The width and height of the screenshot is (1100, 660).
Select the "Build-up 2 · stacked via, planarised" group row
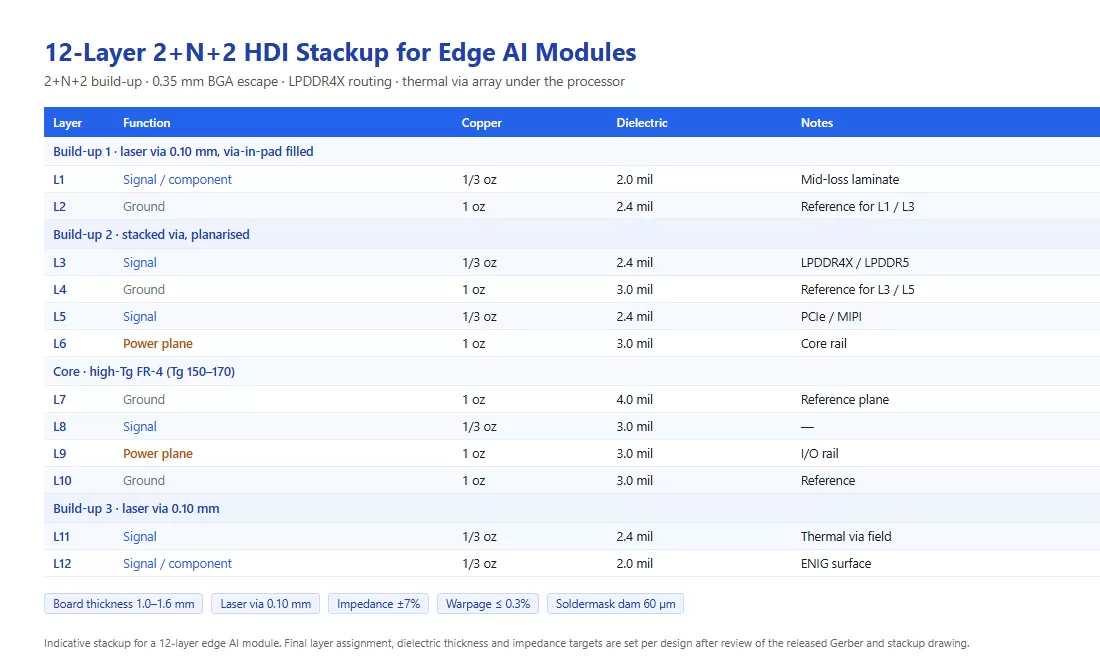pyautogui.click(x=572, y=234)
